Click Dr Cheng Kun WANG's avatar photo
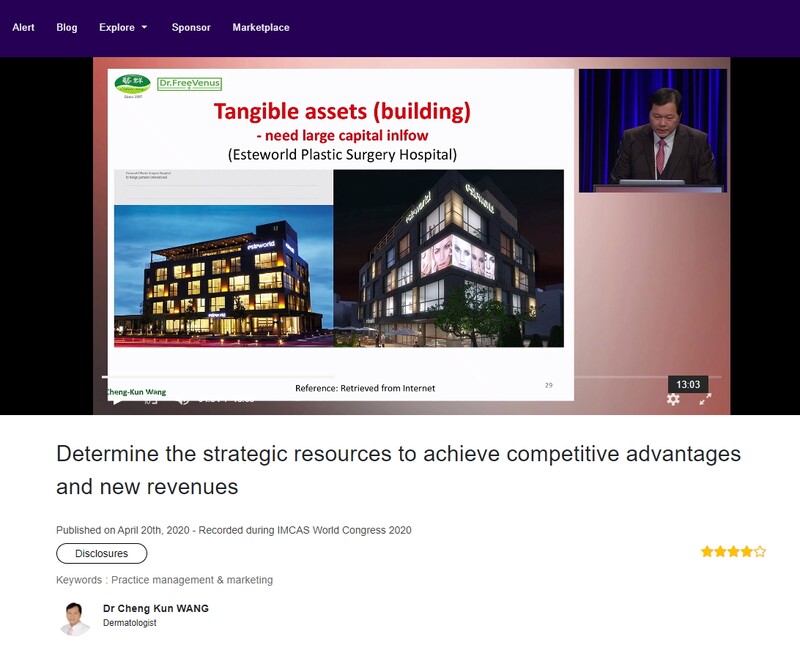This screenshot has height=653, width=800. 74,619
